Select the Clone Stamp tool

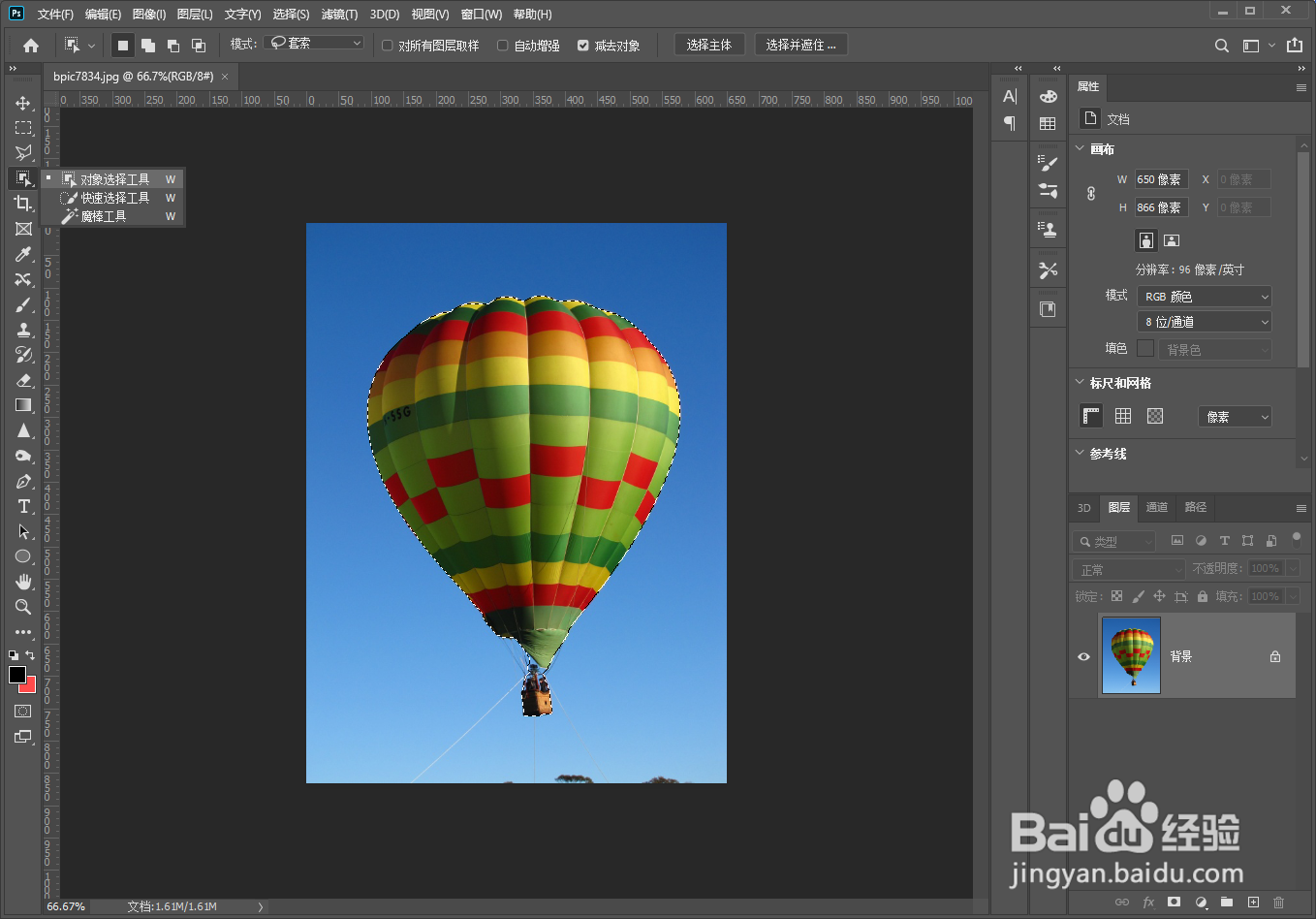23,330
